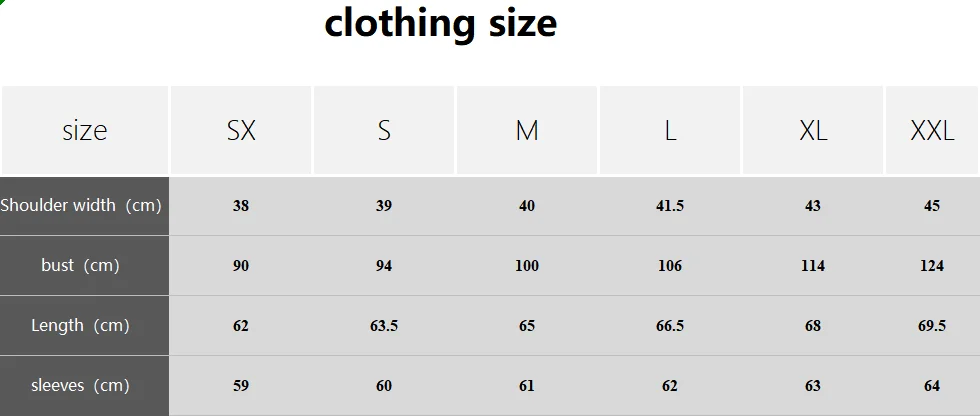Select sleeves value 59 for SX
Screen dimensions: 980x418
pos(241,386)
